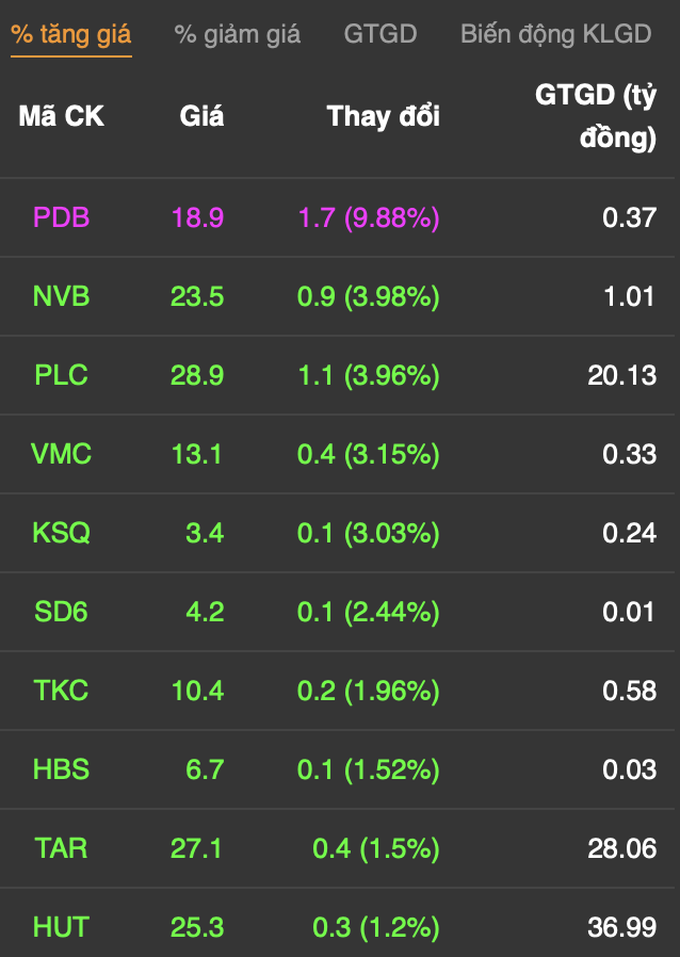Open the NVB stock ticker
680x957 pixels.
point(61,296)
